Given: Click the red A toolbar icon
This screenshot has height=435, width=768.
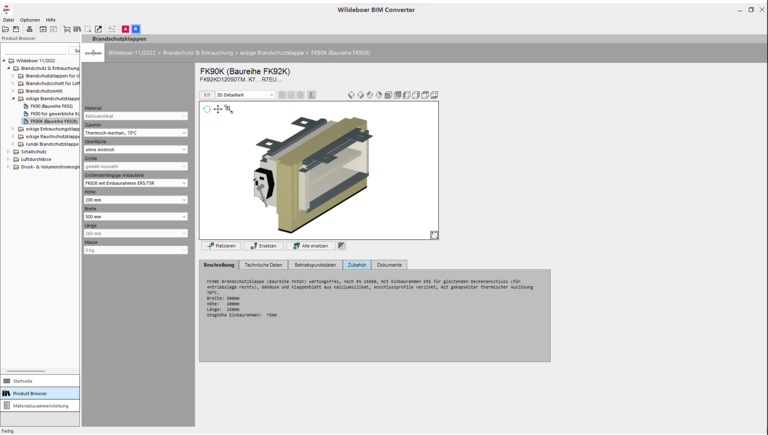Looking at the screenshot, I should pos(125,29).
